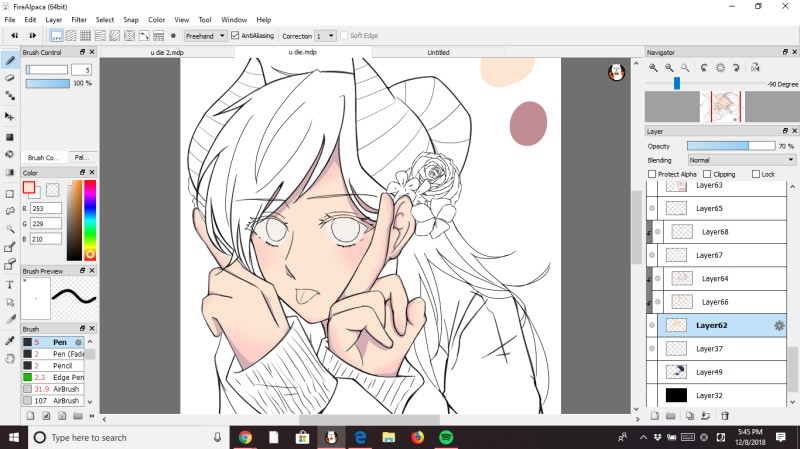Click the Redo arrow in the toolbar

pyautogui.click(x=33, y=36)
